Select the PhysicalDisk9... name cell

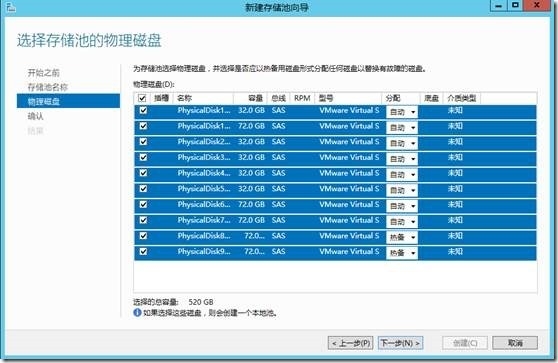click(204, 251)
